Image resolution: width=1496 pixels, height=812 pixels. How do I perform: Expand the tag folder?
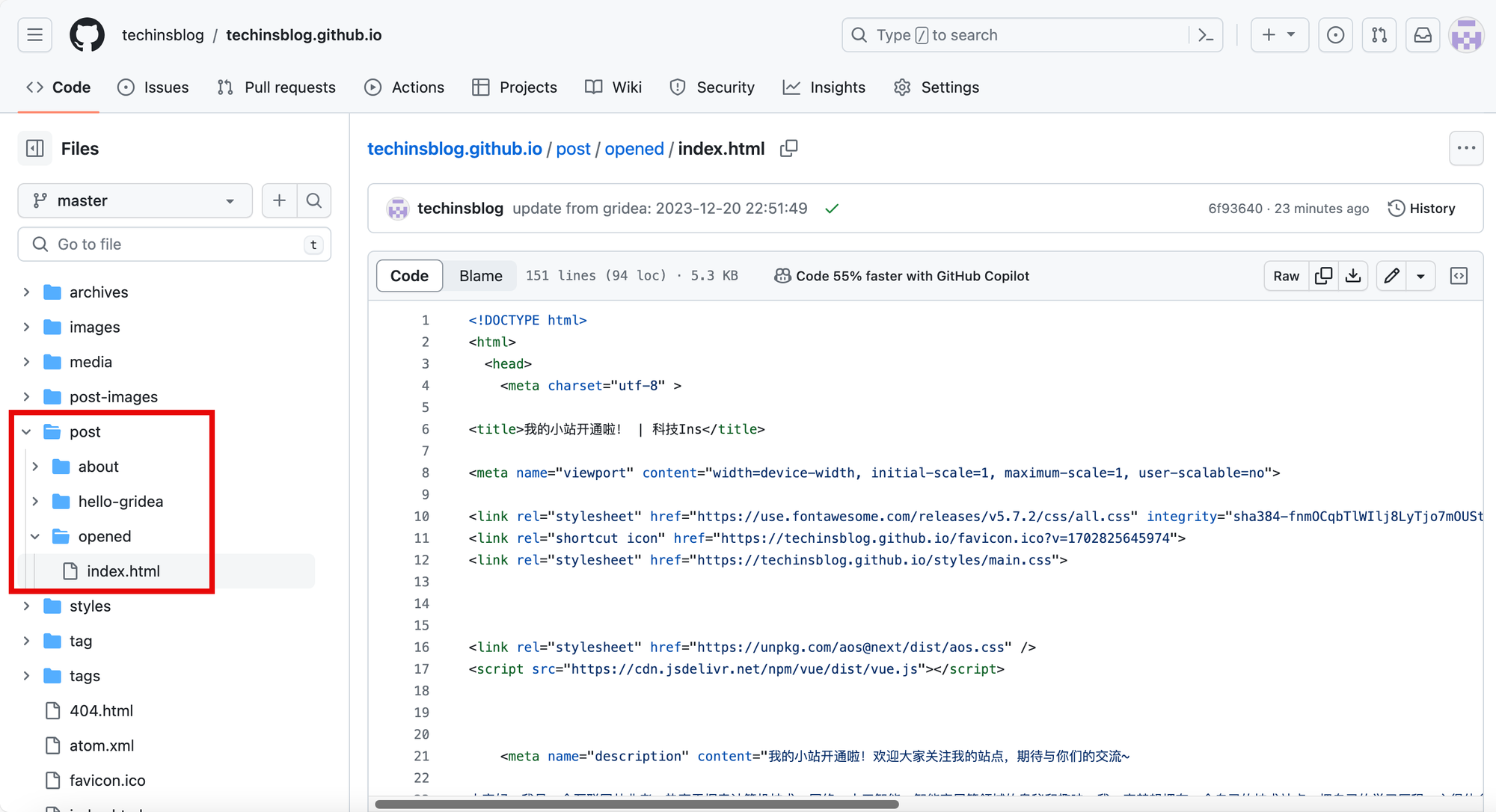(x=26, y=641)
